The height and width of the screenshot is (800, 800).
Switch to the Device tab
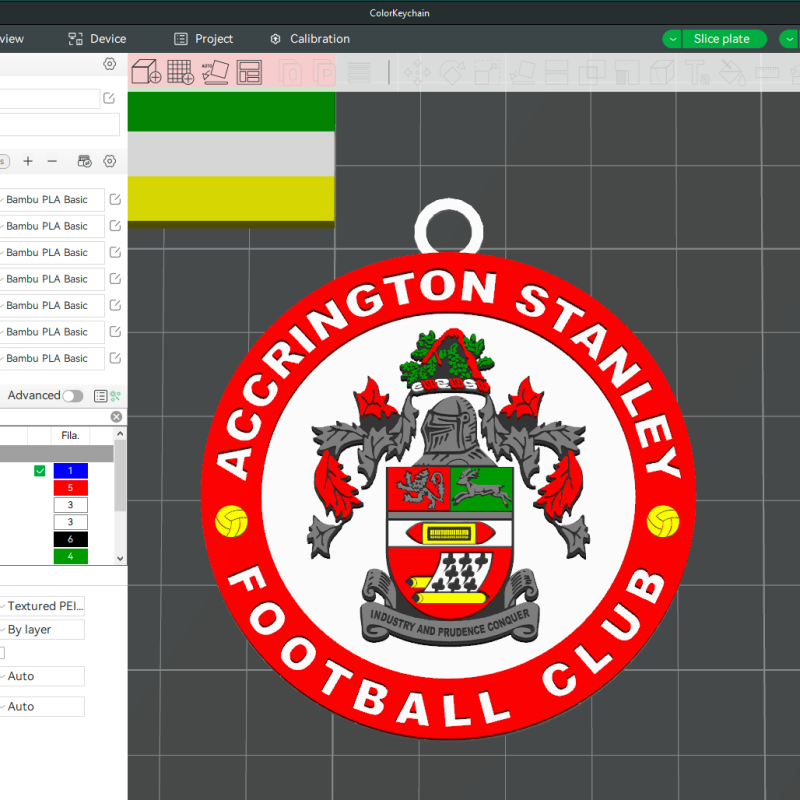pyautogui.click(x=97, y=39)
